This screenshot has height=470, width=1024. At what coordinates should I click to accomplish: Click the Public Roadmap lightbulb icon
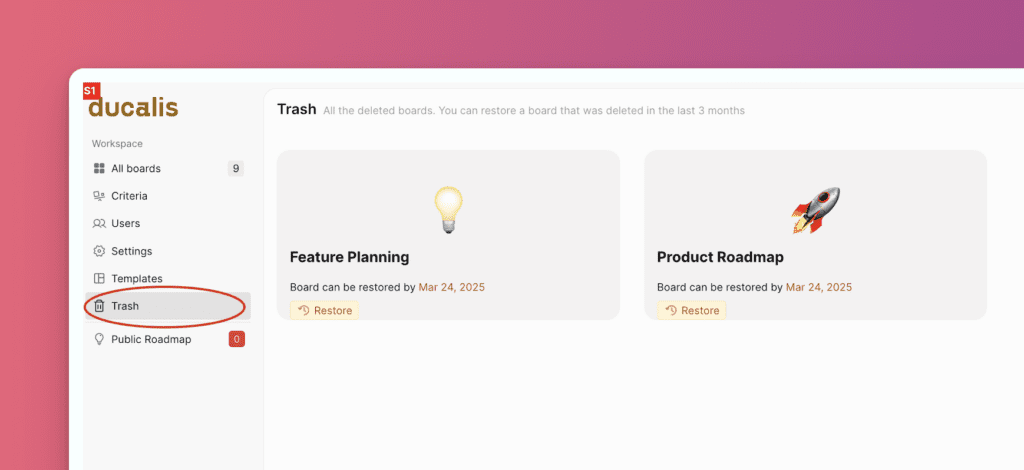99,339
